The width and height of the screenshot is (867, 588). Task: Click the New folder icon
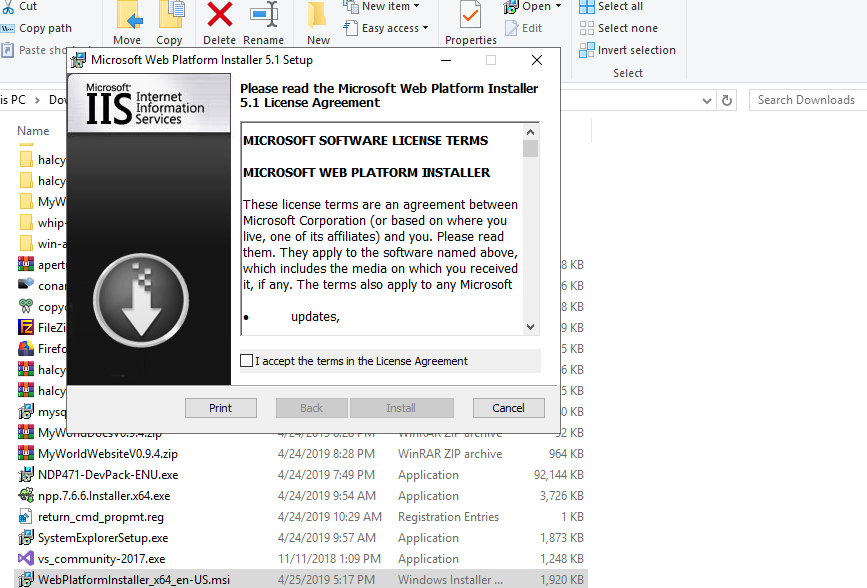[x=317, y=14]
